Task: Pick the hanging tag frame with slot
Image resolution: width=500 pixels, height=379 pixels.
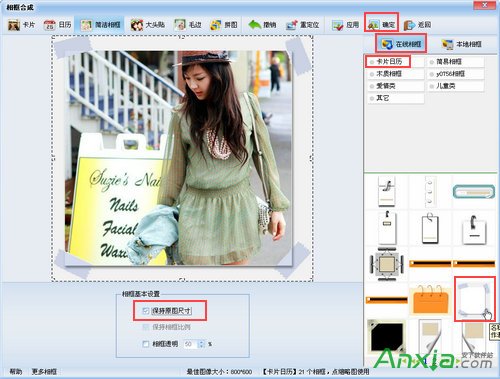Action: click(387, 228)
